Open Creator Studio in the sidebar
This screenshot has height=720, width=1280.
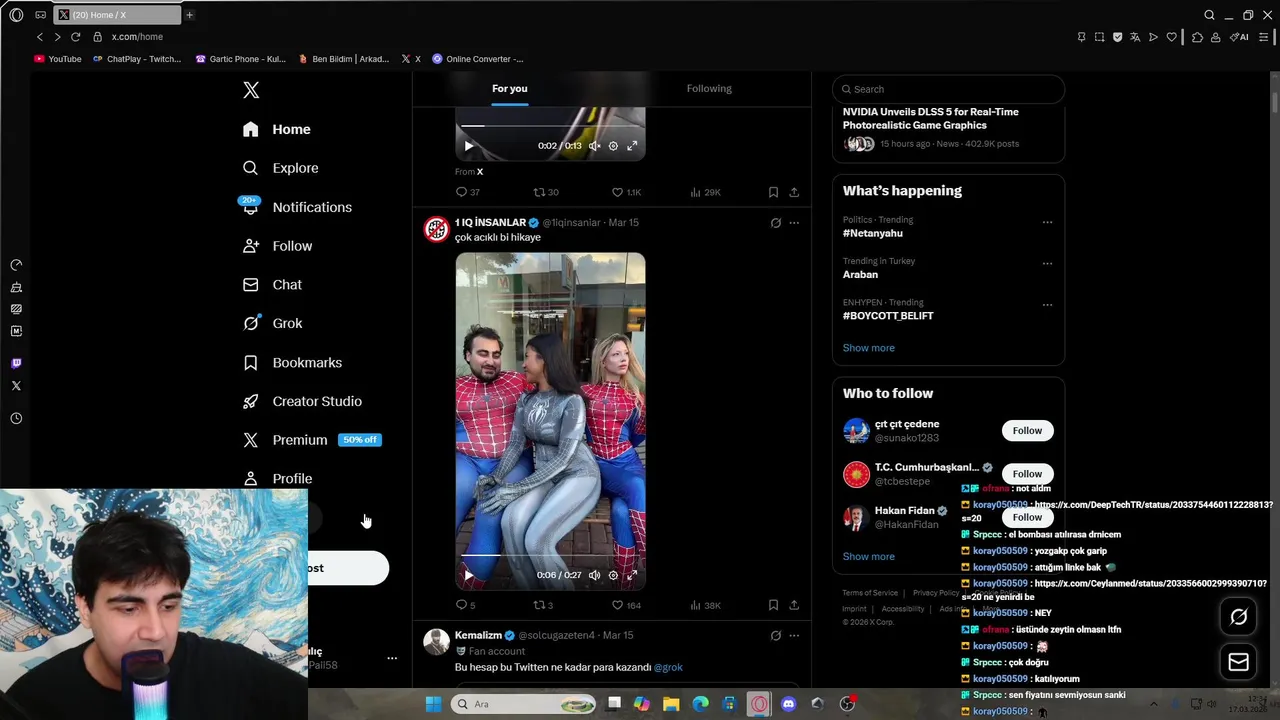[x=302, y=401]
